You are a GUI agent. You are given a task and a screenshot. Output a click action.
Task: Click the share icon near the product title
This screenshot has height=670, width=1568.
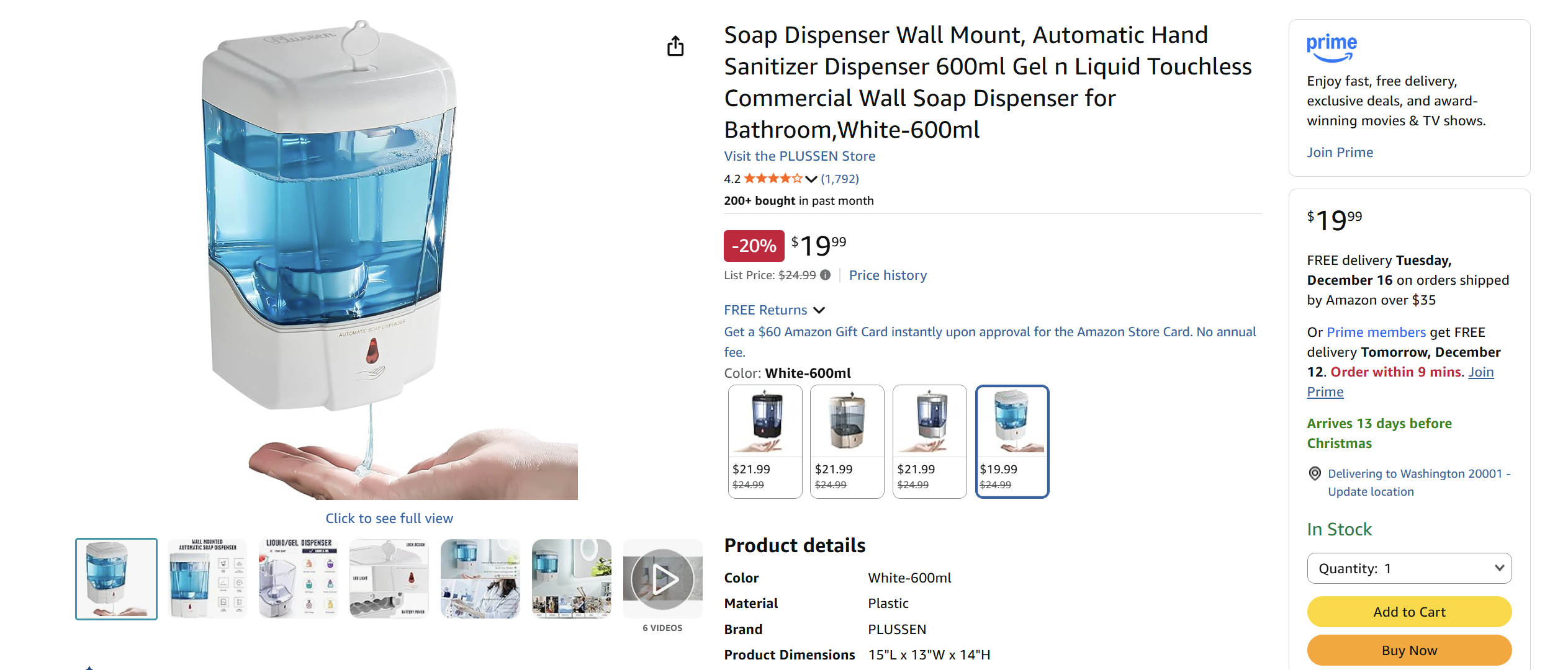tap(675, 45)
